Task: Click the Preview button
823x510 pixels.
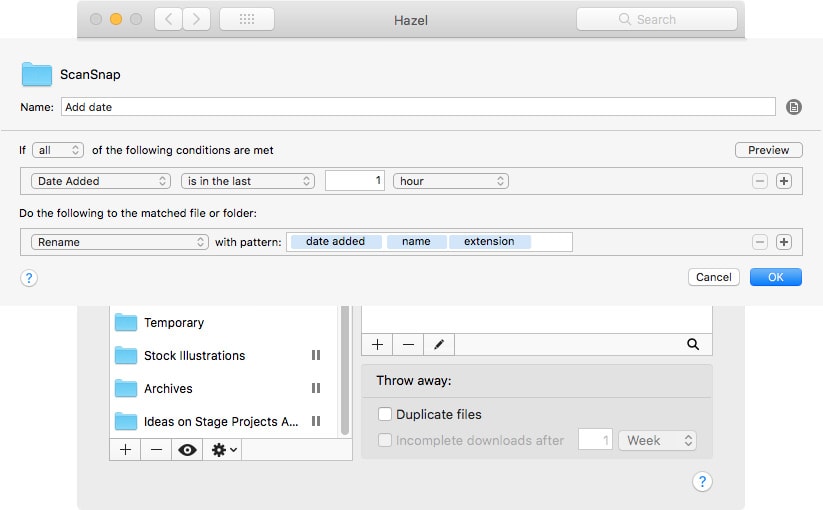Action: [768, 150]
